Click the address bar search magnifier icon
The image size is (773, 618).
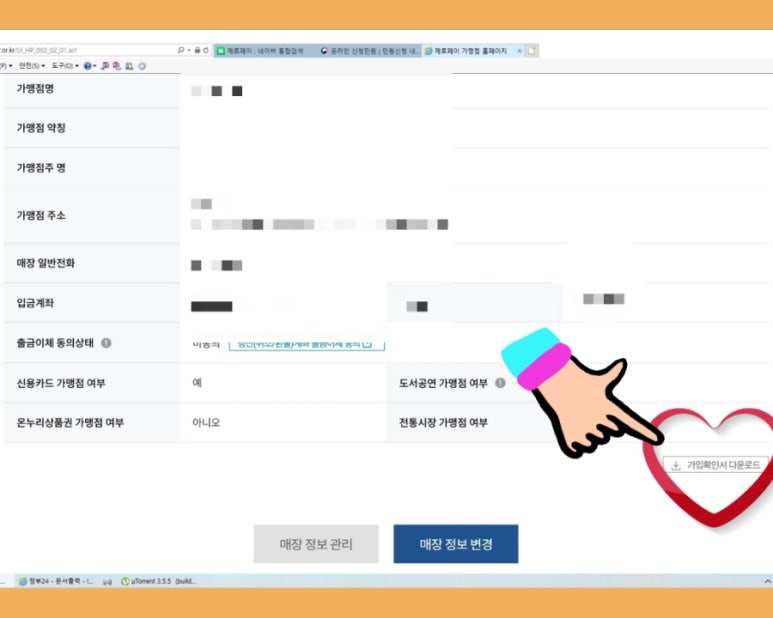[x=181, y=50]
